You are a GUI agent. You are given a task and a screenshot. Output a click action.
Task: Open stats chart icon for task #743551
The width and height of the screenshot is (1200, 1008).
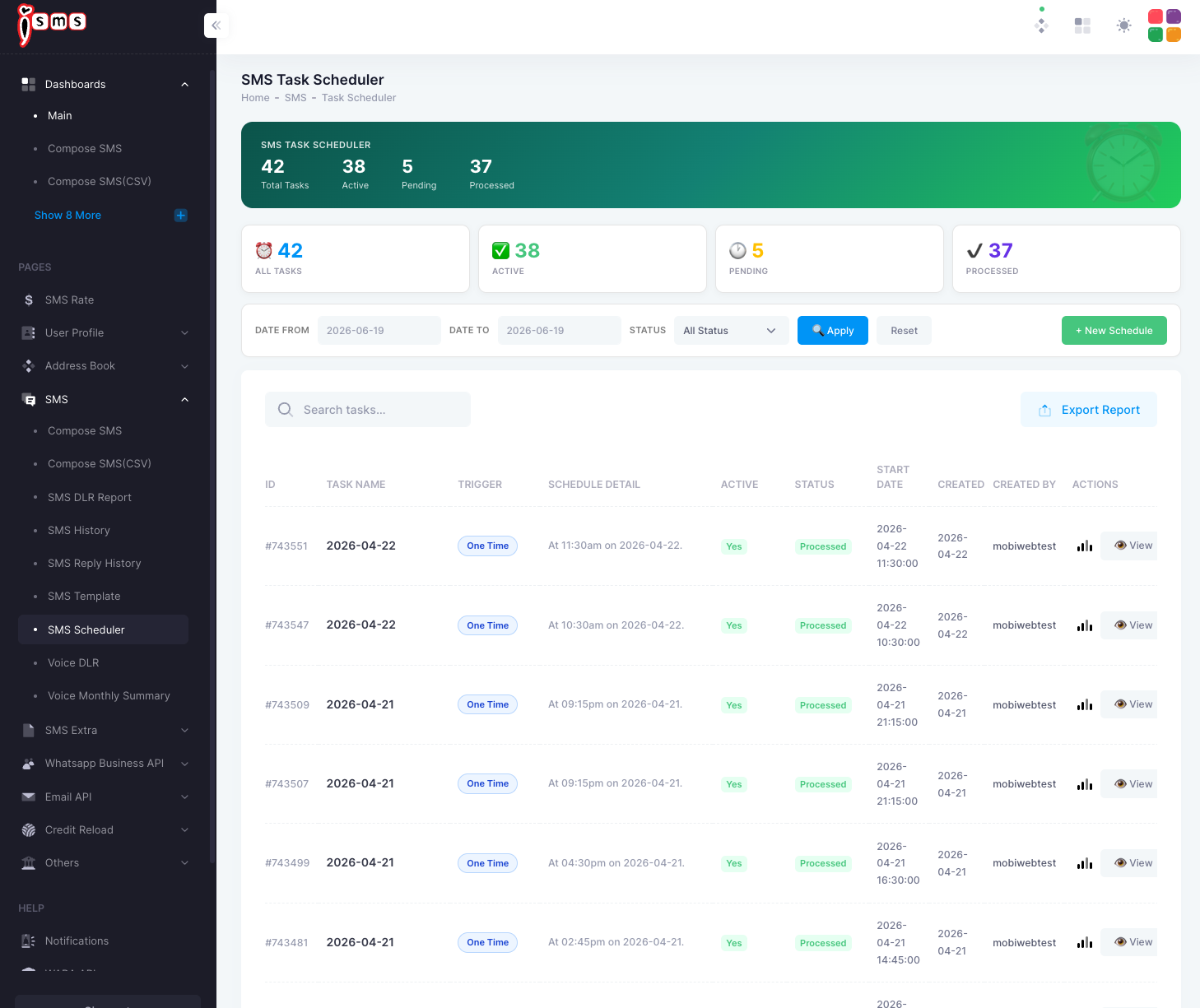(x=1085, y=546)
